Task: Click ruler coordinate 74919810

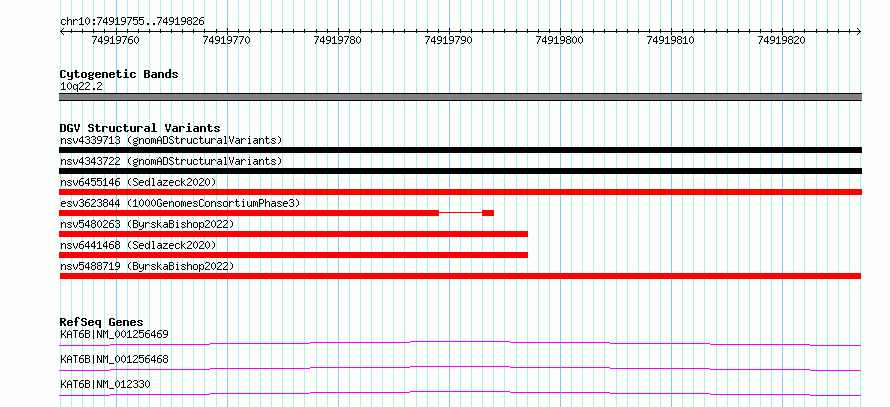Action: pyautogui.click(x=670, y=40)
